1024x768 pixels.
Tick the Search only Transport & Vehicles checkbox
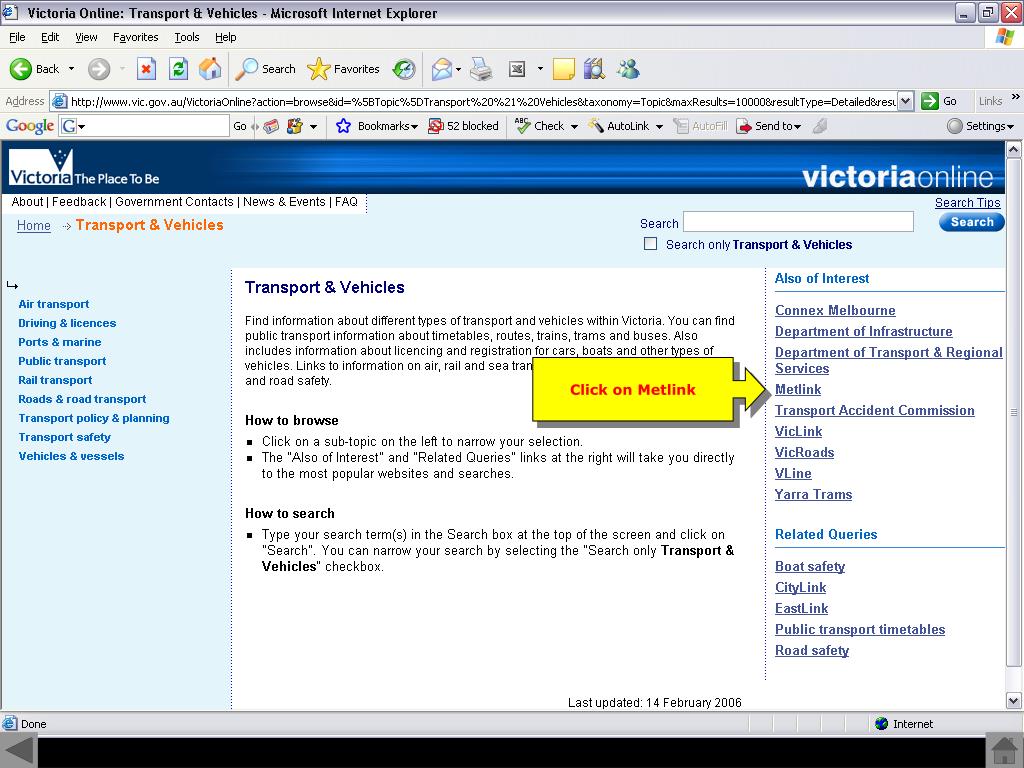click(x=650, y=244)
